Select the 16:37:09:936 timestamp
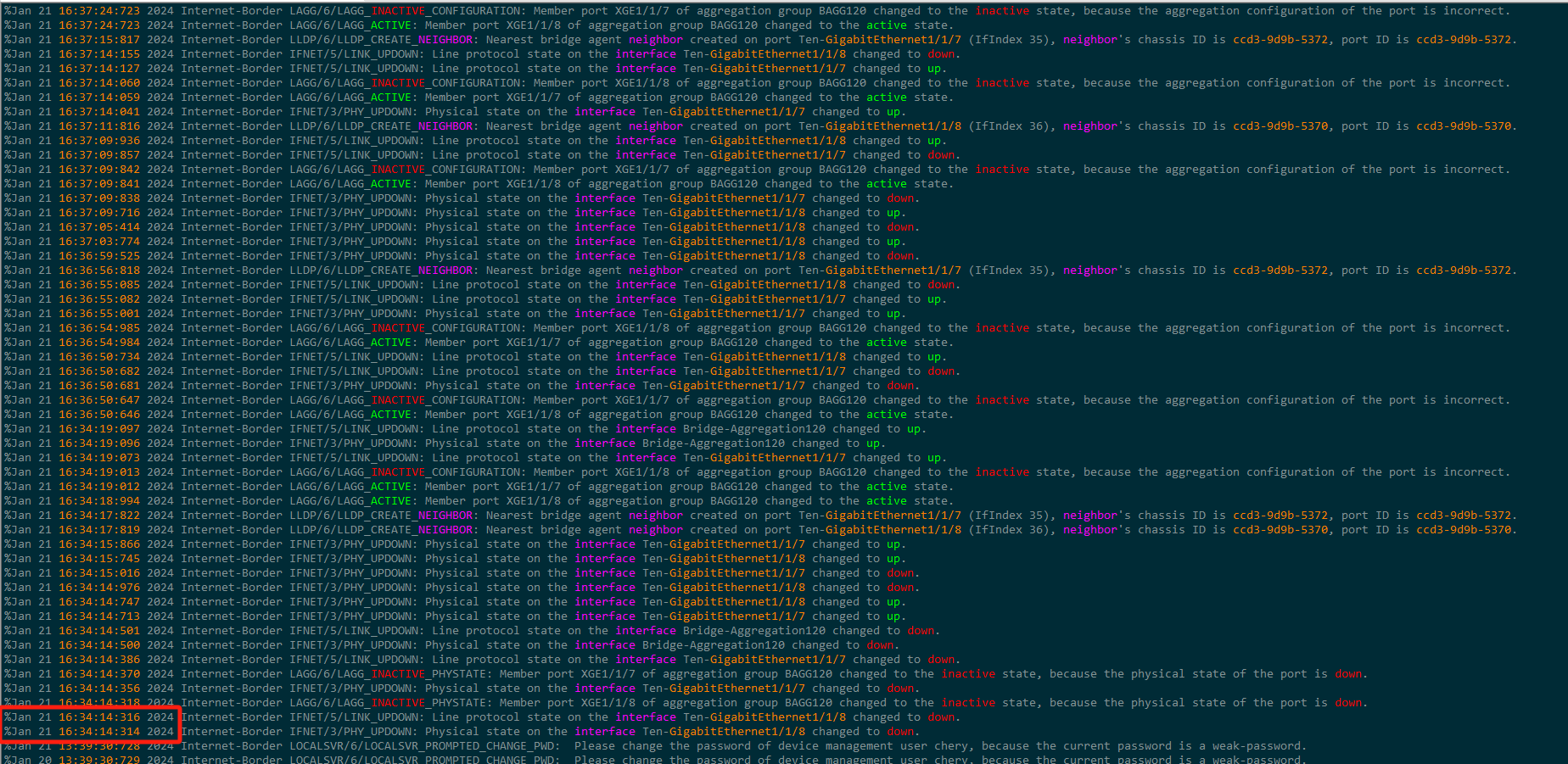Viewport: 1568px width, 764px height. (x=99, y=141)
